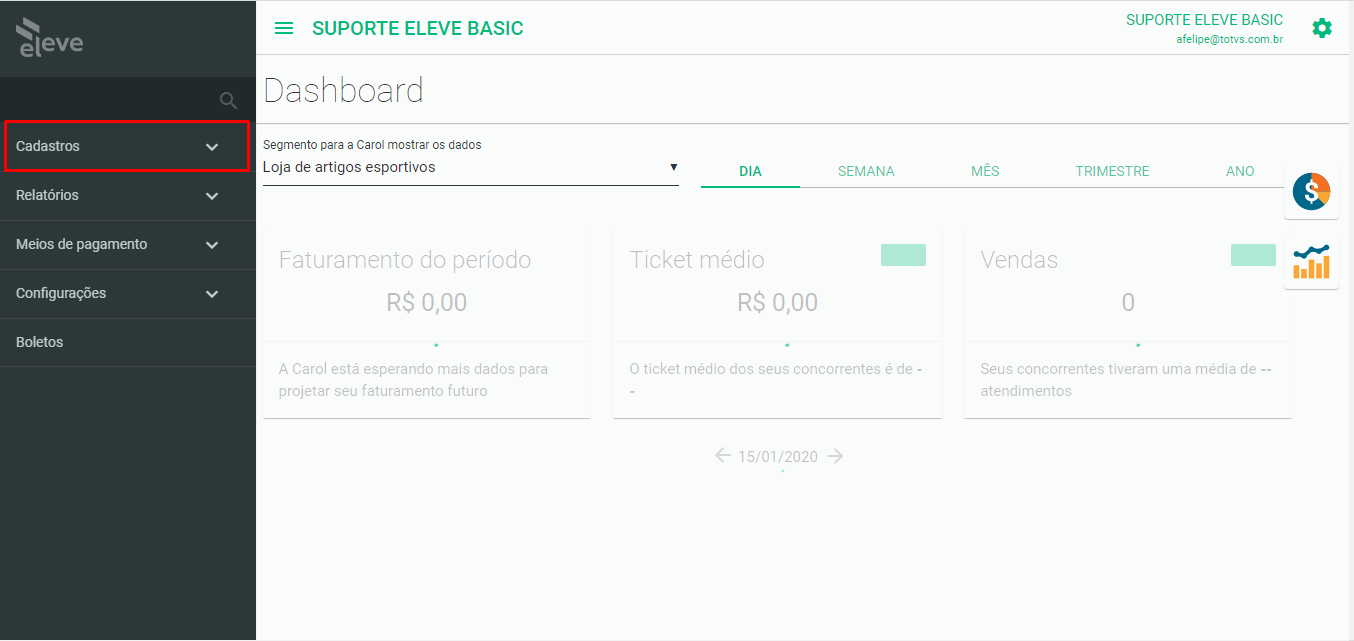Select the DIA tab

pos(750,171)
